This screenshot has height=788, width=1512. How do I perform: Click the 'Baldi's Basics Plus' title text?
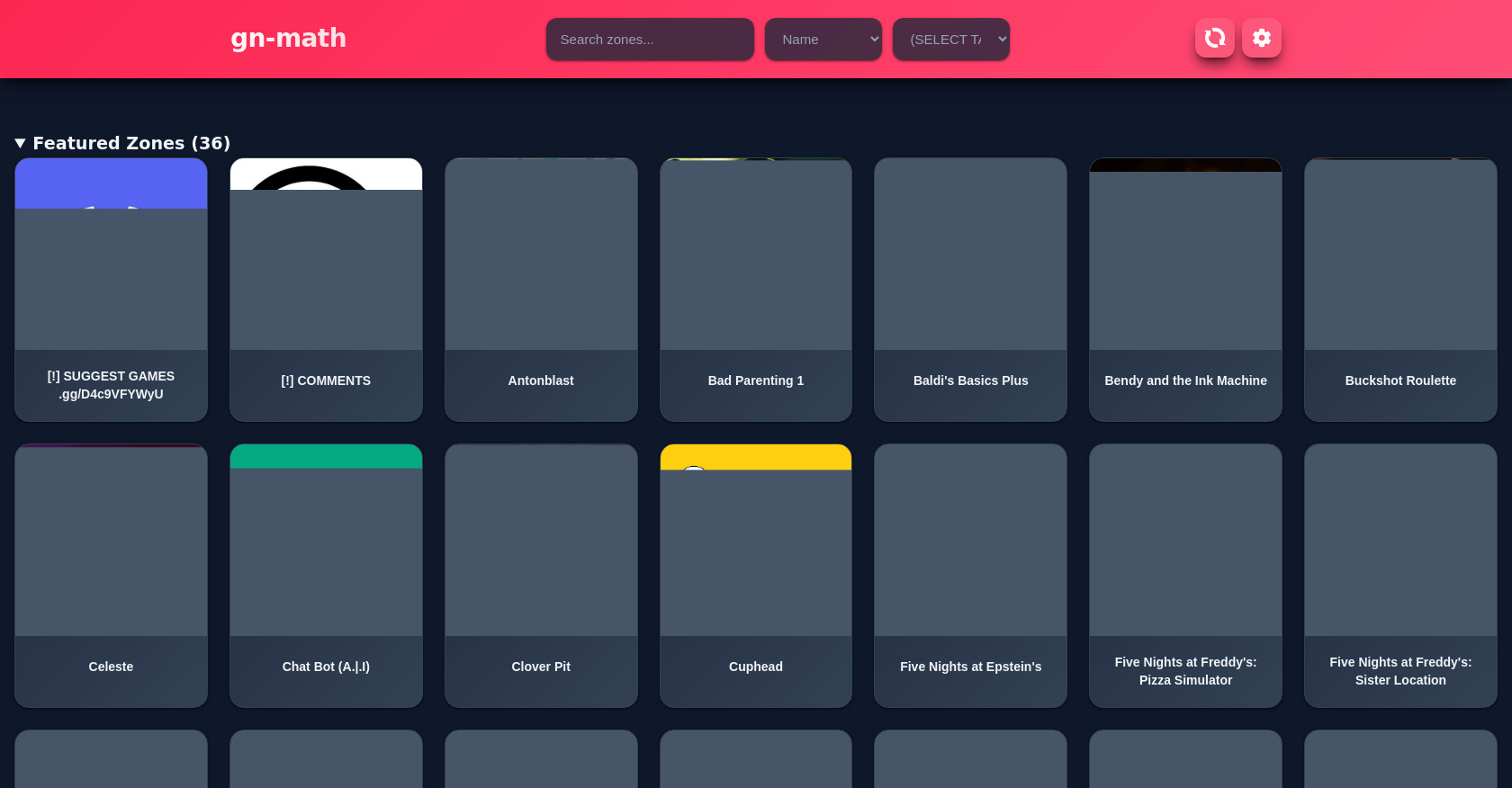[x=970, y=381]
